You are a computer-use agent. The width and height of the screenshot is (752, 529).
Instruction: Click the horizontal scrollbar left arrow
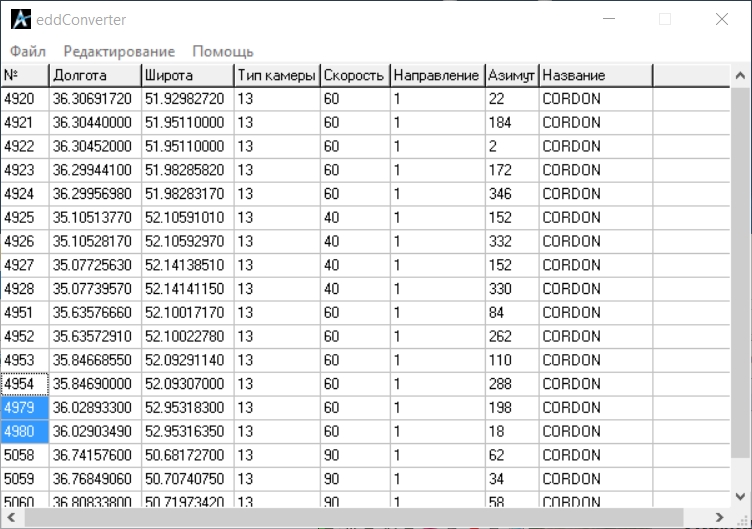coord(11,517)
